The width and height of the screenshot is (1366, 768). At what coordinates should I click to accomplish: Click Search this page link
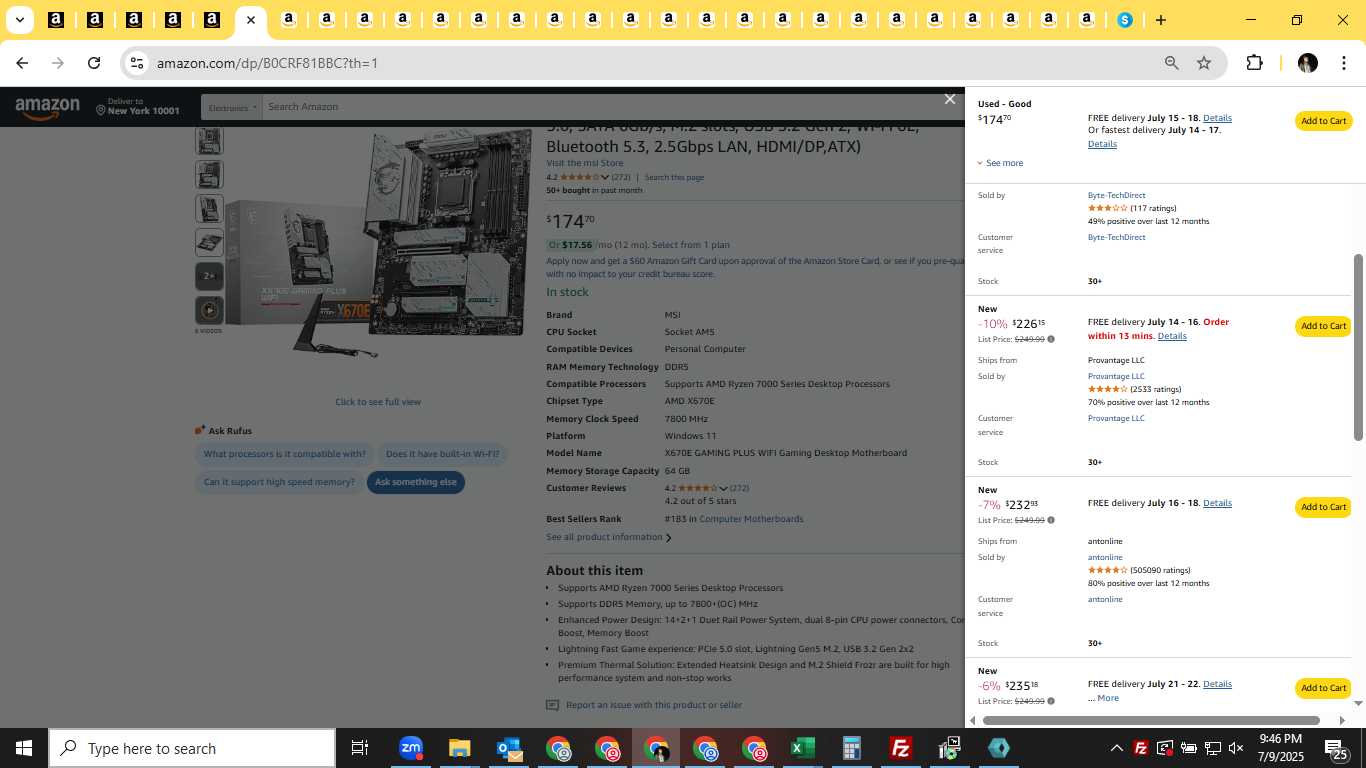click(674, 177)
